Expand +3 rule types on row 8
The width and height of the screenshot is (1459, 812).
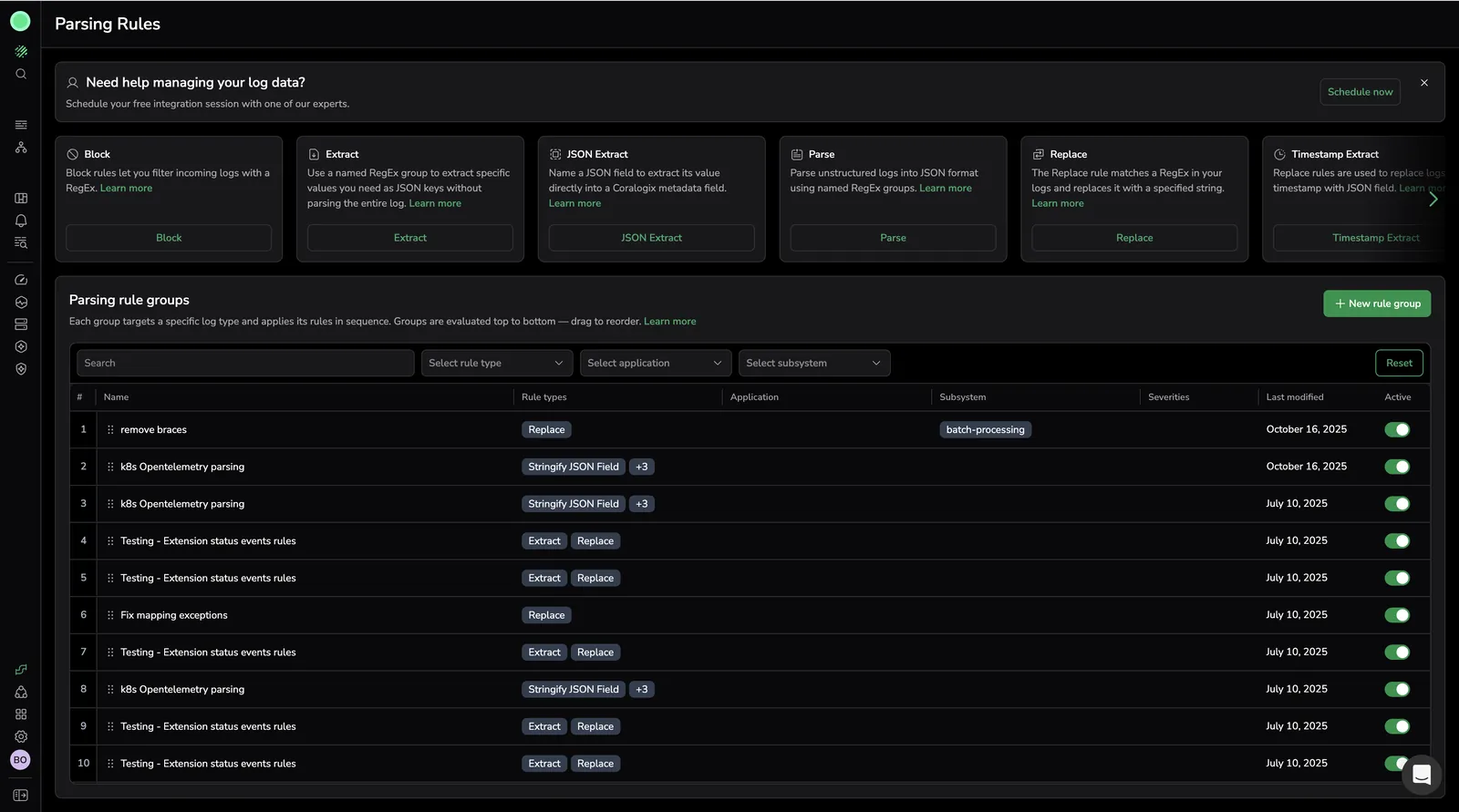click(x=642, y=690)
